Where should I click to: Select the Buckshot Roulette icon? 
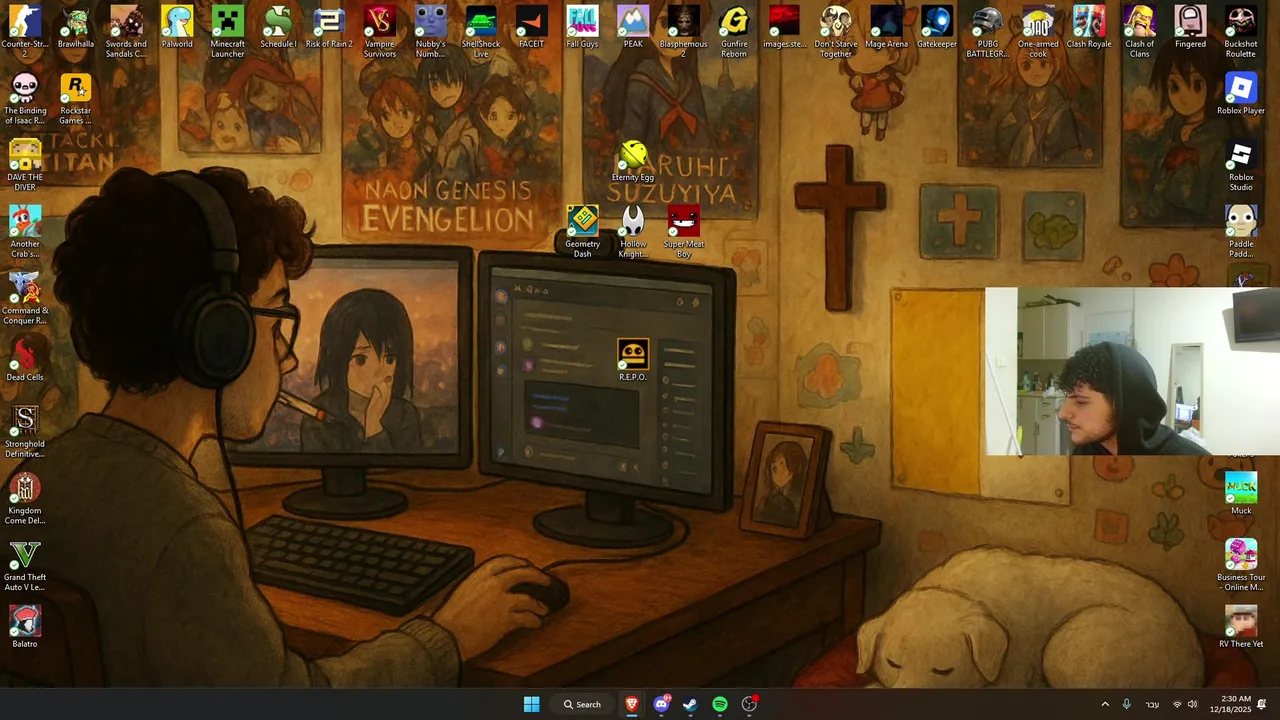(1241, 31)
